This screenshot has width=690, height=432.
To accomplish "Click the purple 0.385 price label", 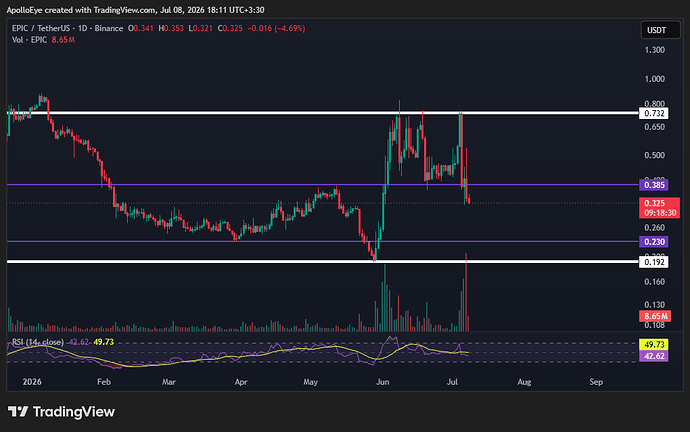I will click(653, 185).
